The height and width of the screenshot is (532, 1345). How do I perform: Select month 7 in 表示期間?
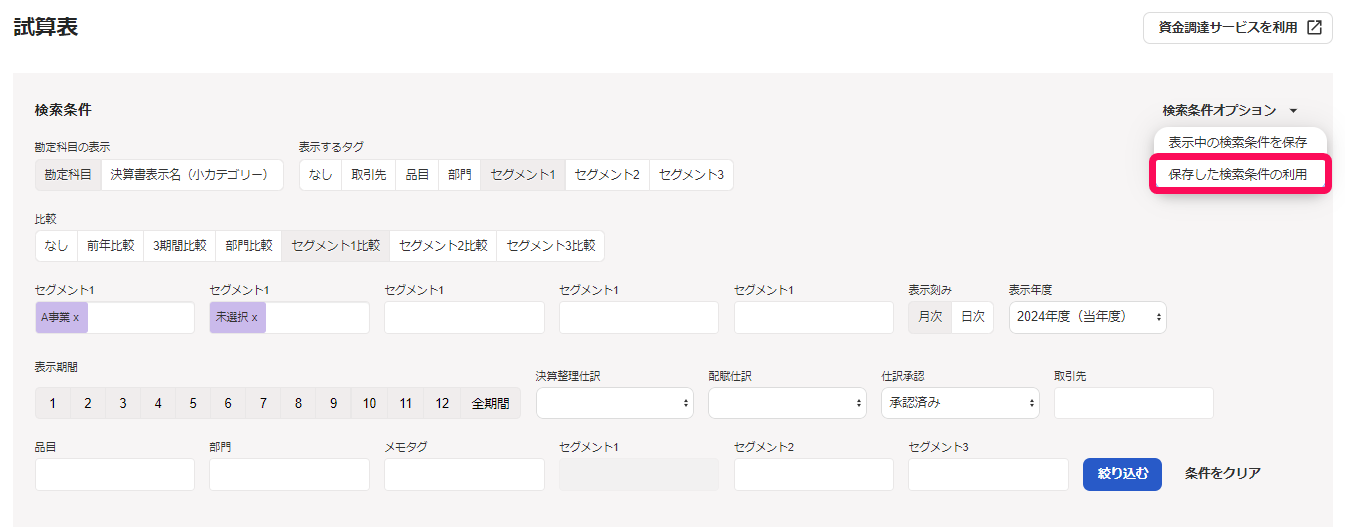tap(263, 404)
